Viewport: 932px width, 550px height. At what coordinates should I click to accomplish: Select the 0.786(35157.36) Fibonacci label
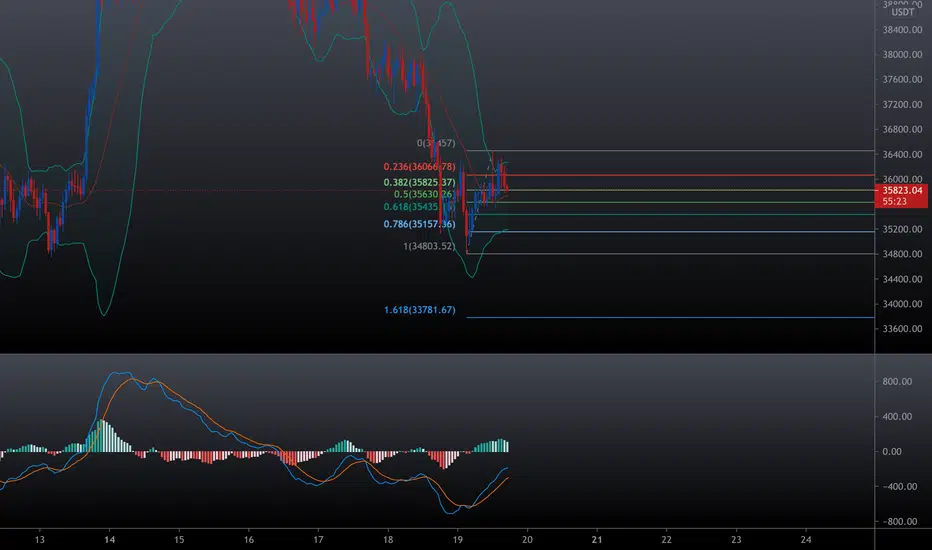click(420, 224)
